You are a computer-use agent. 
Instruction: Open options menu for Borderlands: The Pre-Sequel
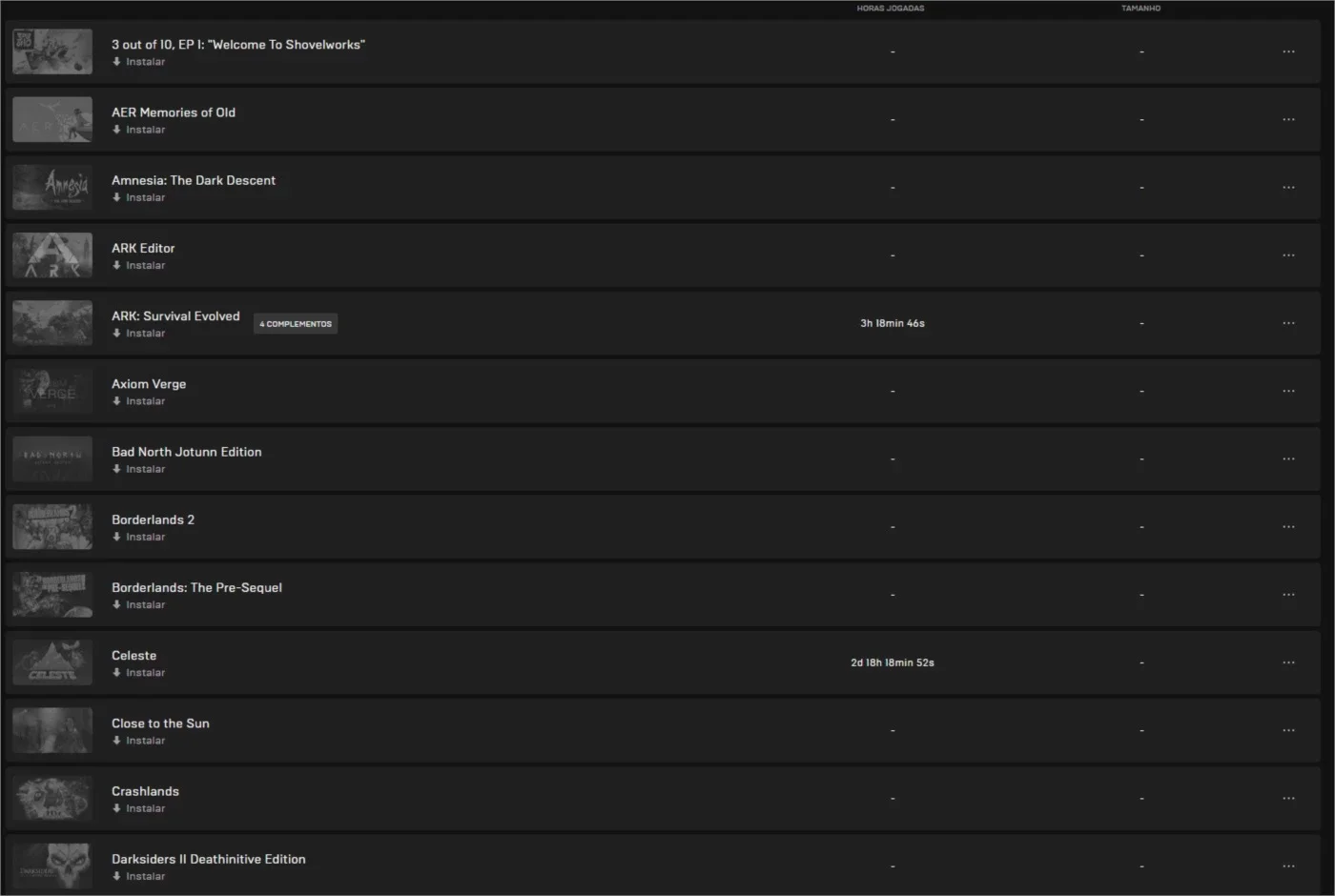[1288, 595]
